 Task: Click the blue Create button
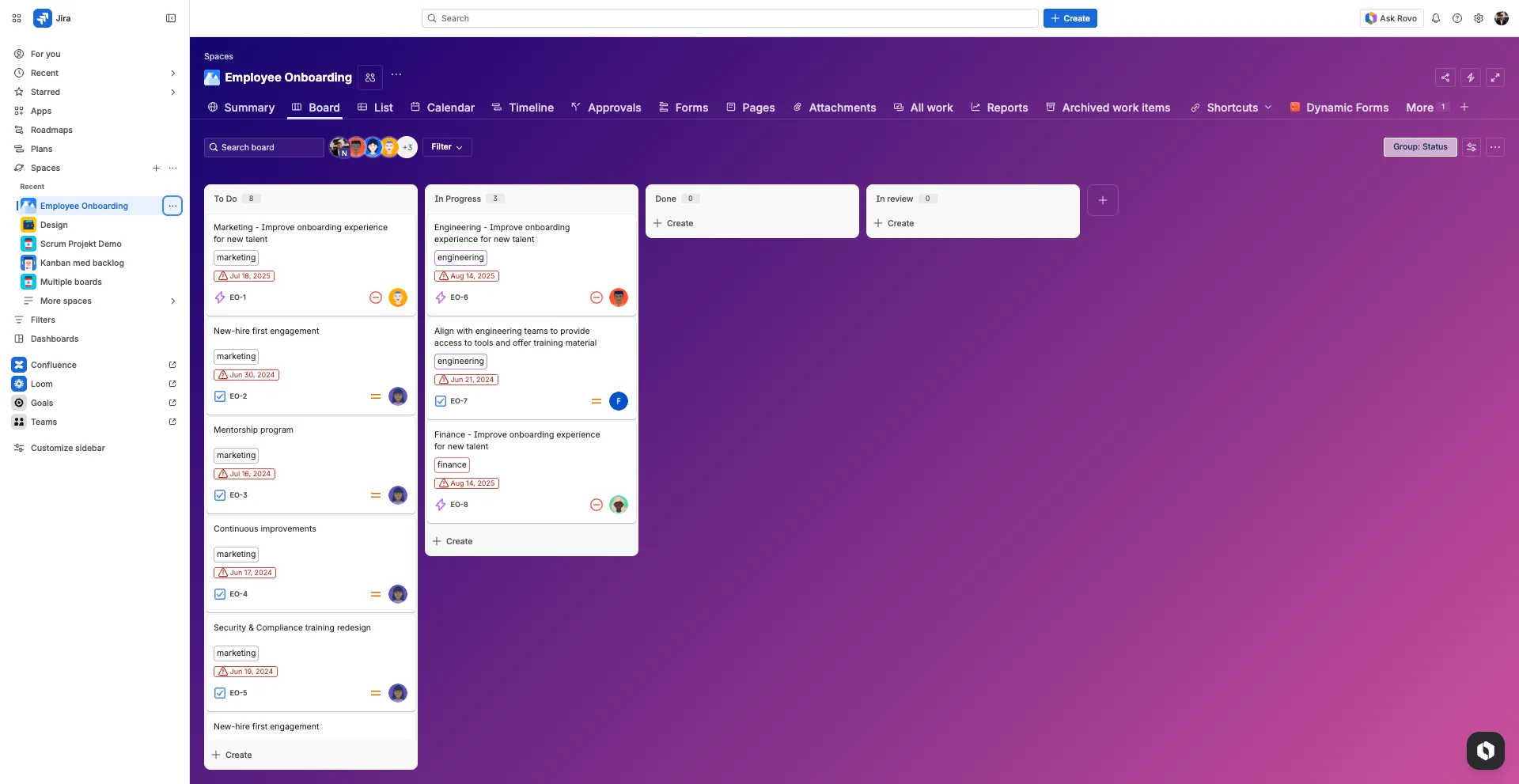pos(1070,18)
